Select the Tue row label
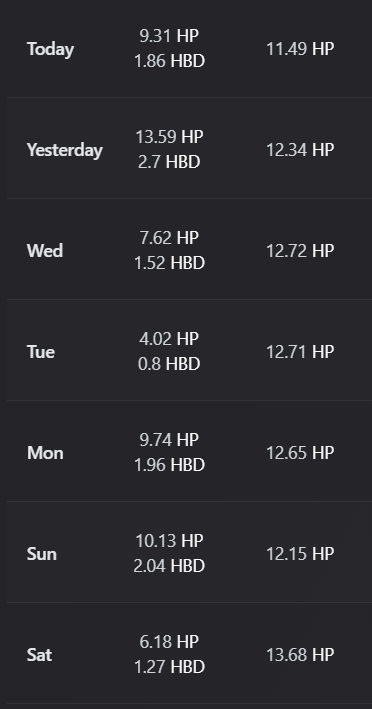 [41, 352]
